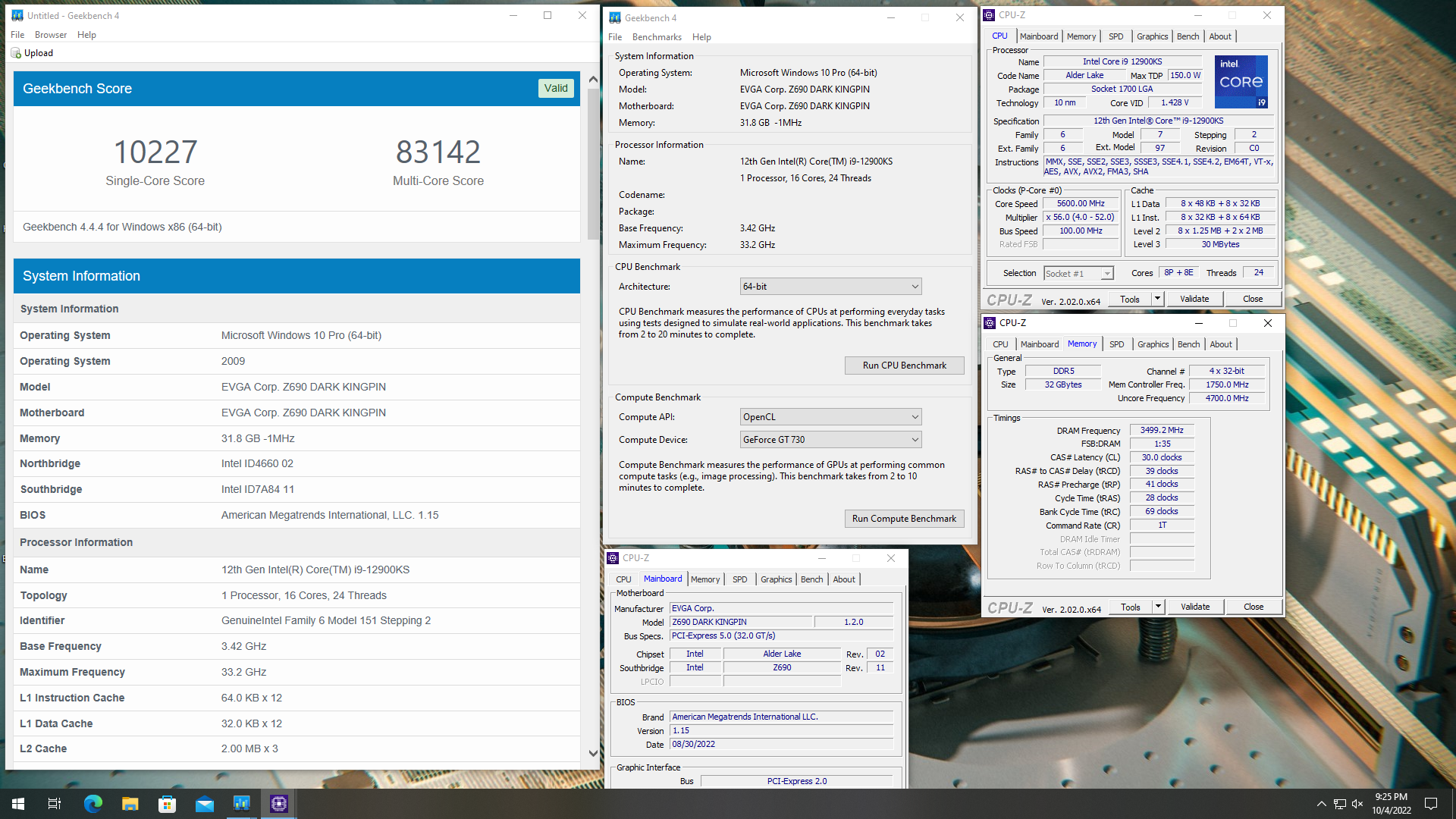
Task: Open File menu in Geekbench 4 window
Action: (615, 37)
